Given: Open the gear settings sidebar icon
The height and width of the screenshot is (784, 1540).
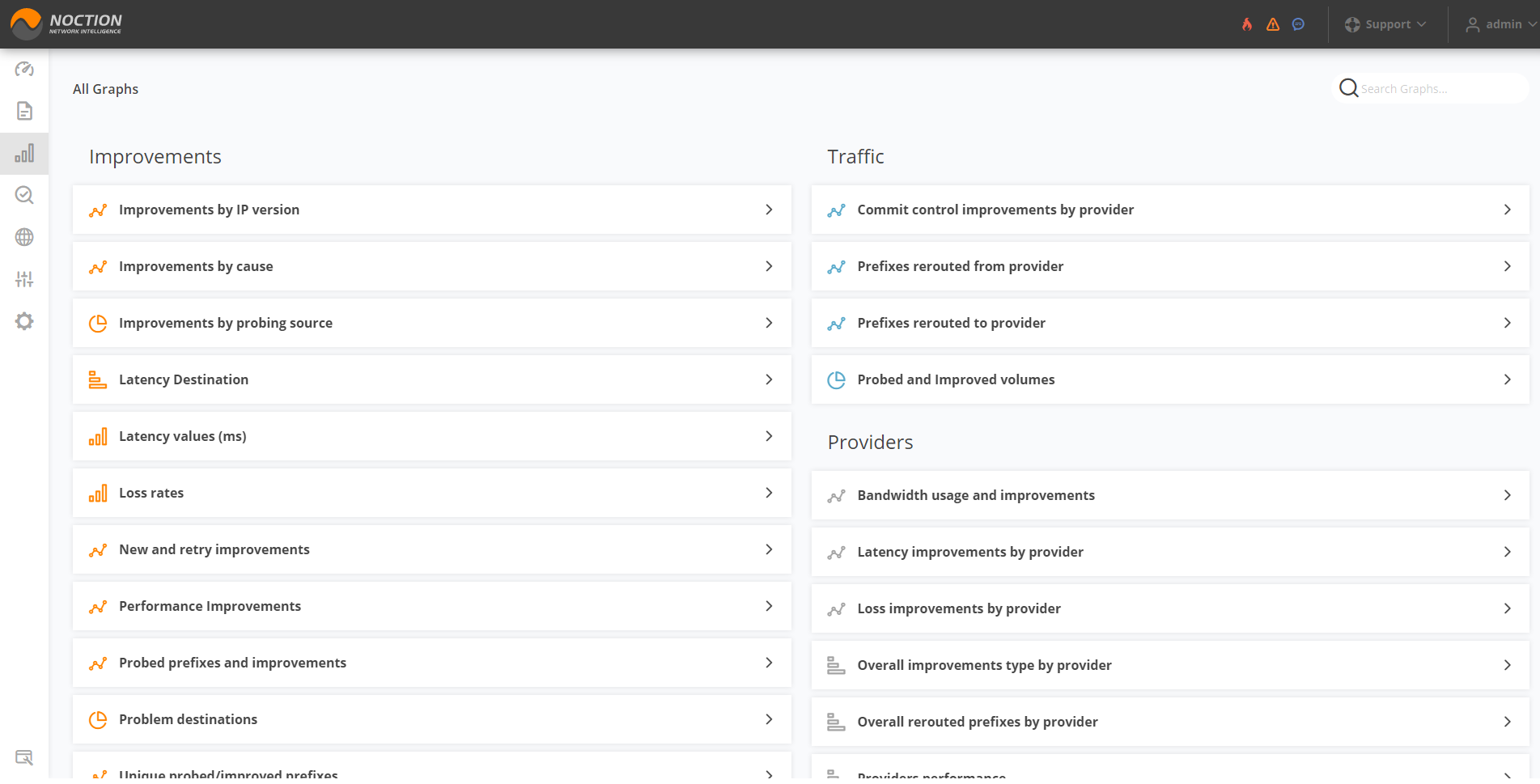Looking at the screenshot, I should click(x=24, y=321).
